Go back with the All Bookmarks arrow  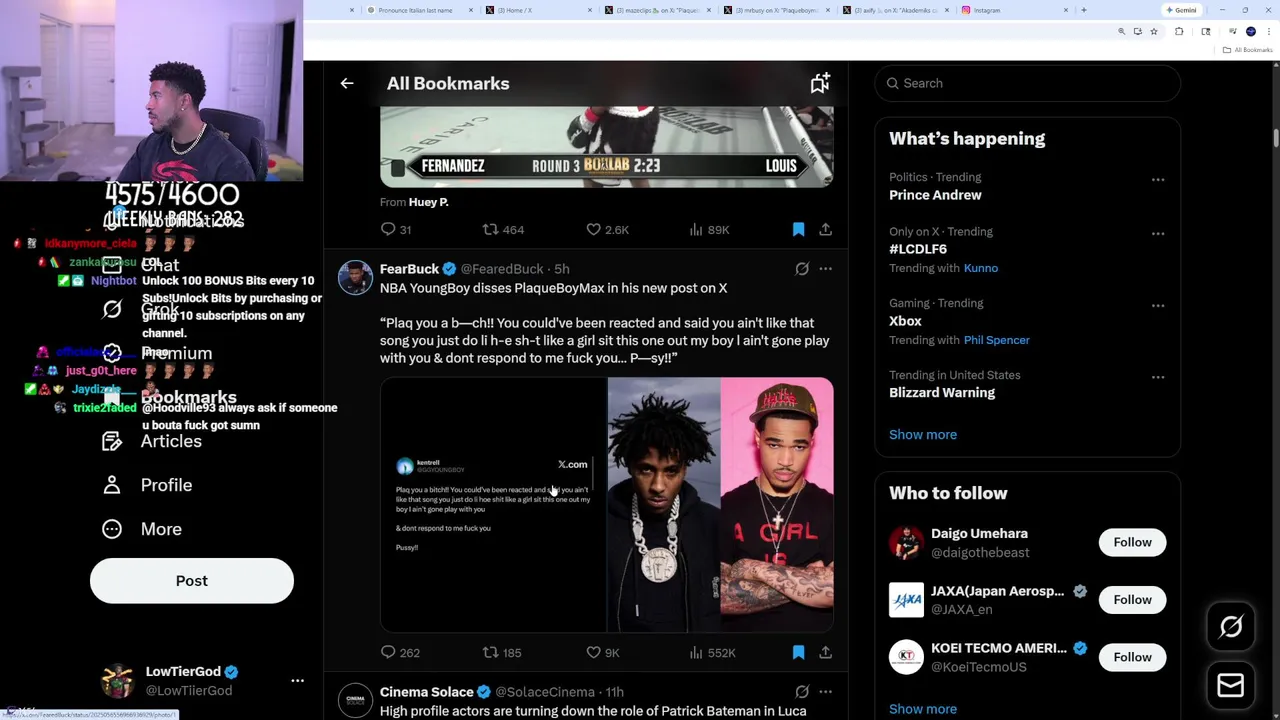click(347, 83)
